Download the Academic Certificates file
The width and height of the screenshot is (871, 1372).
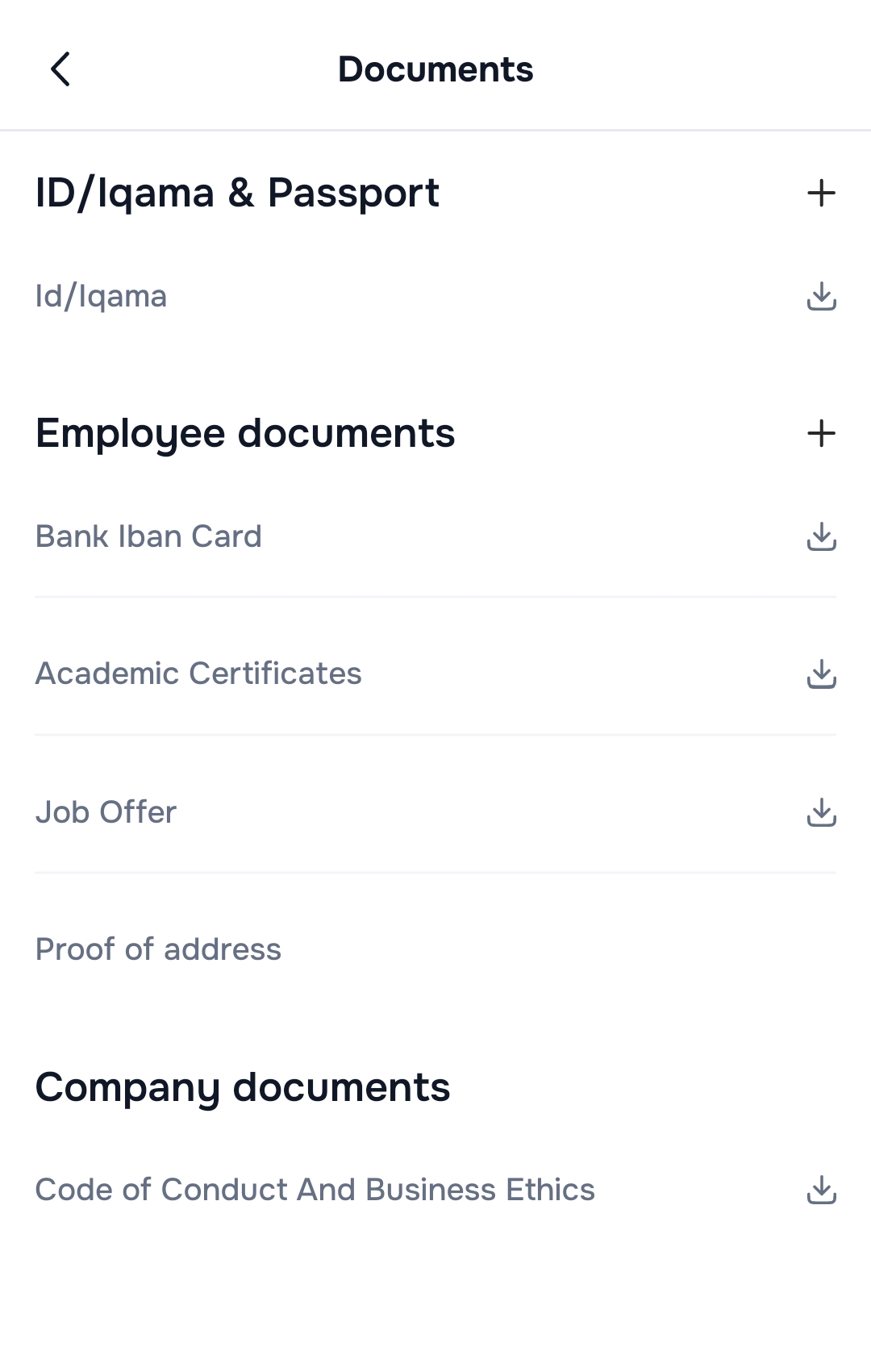pos(821,673)
